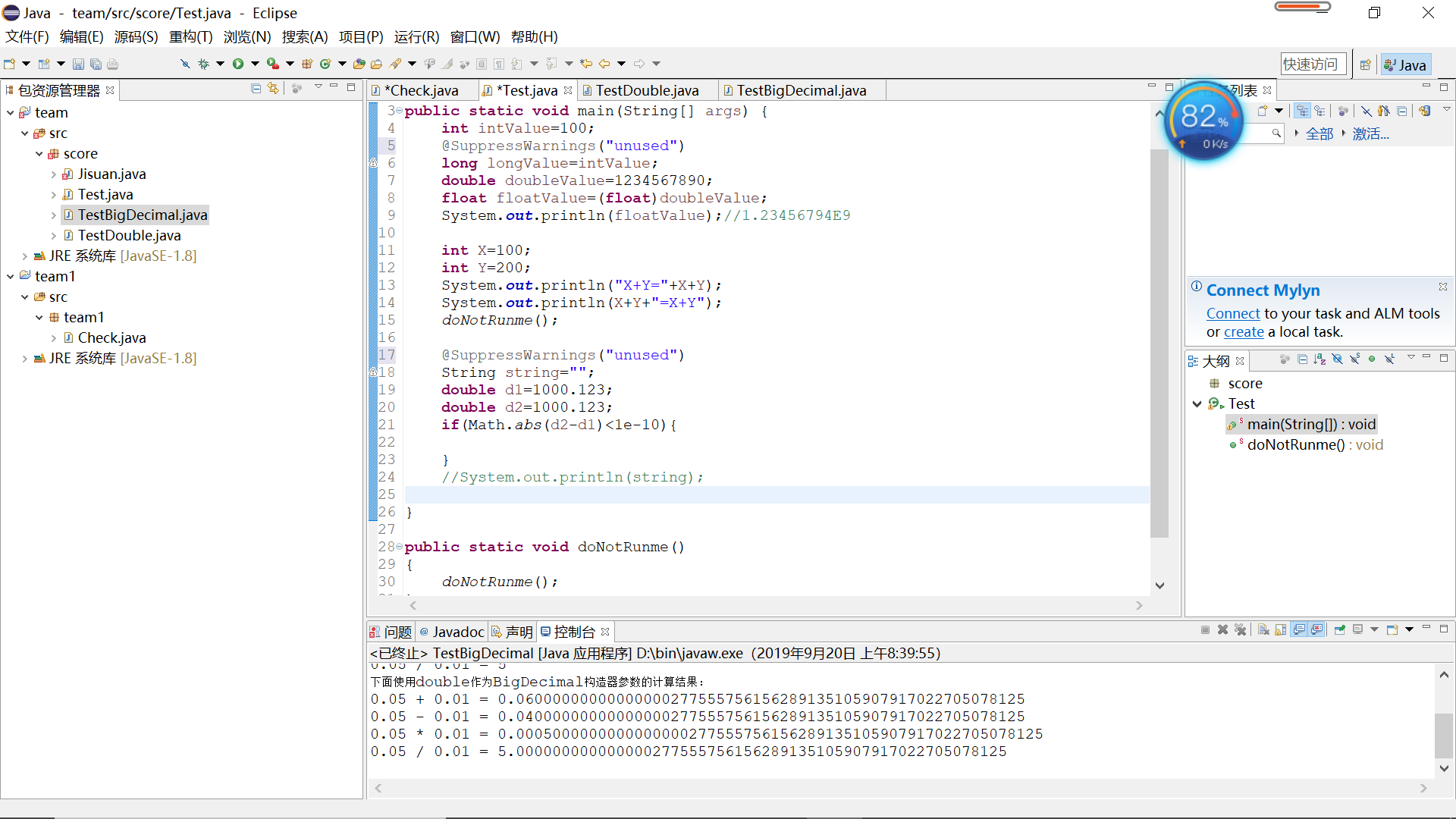Toggle Hide Static Members in Outline
1456x819 pixels.
1354,359
